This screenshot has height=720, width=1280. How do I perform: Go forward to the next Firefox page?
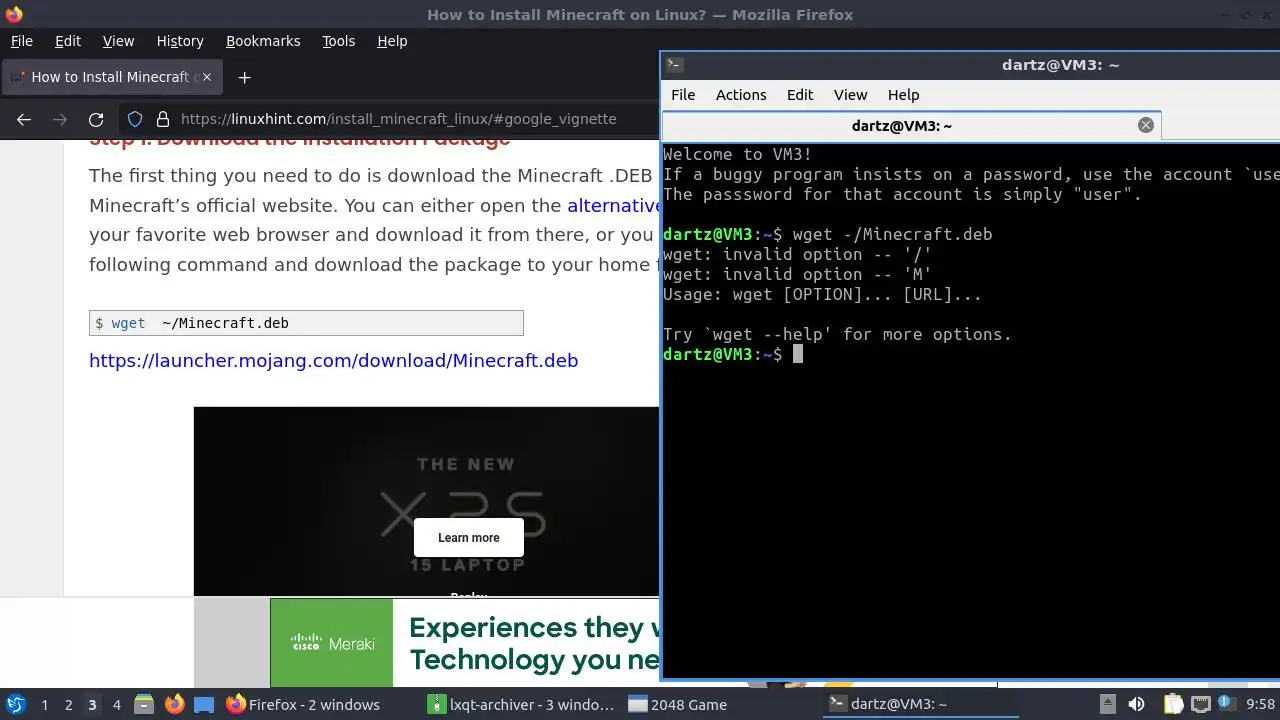coord(60,119)
